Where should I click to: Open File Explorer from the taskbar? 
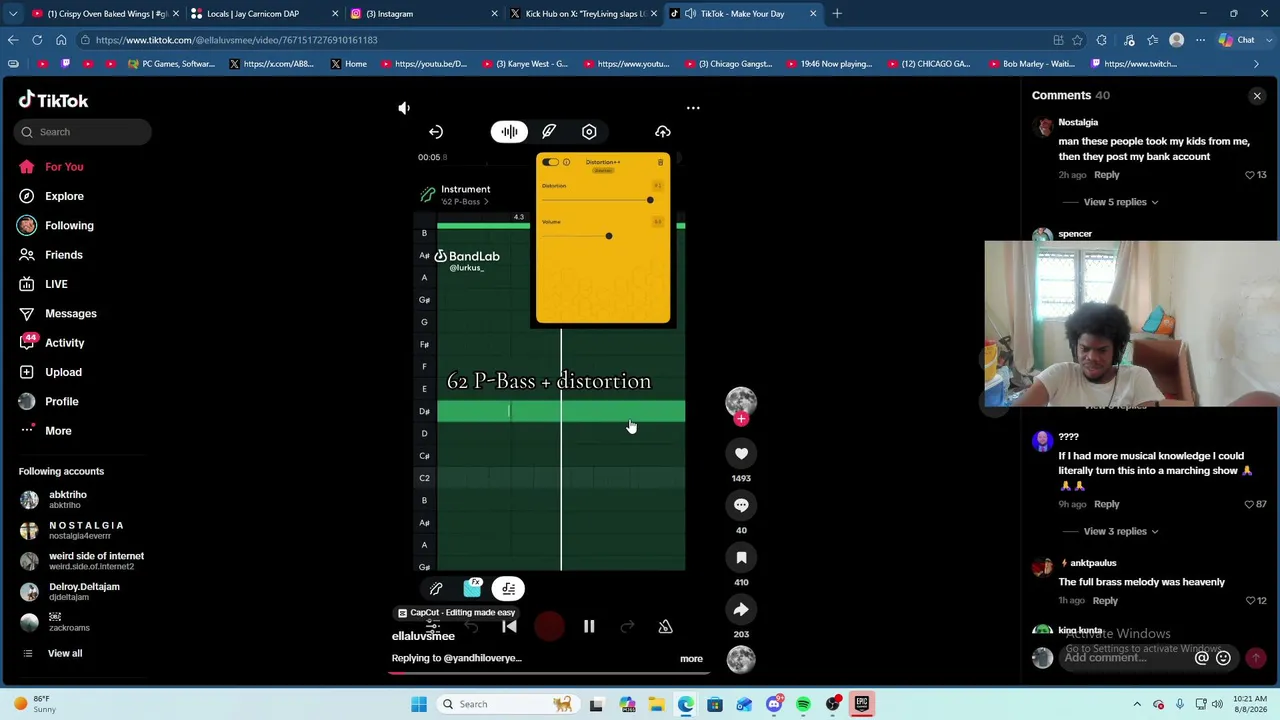pos(656,704)
